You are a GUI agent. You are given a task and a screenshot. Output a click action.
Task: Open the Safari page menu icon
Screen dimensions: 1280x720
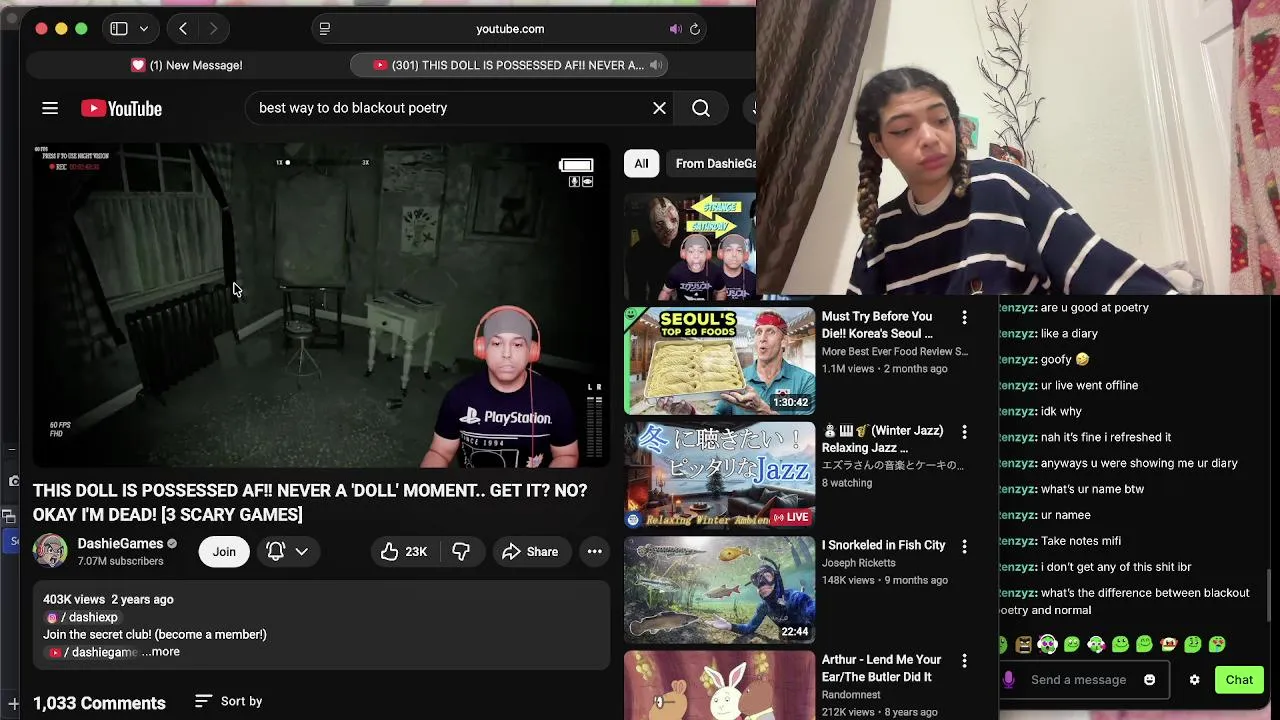click(x=324, y=29)
